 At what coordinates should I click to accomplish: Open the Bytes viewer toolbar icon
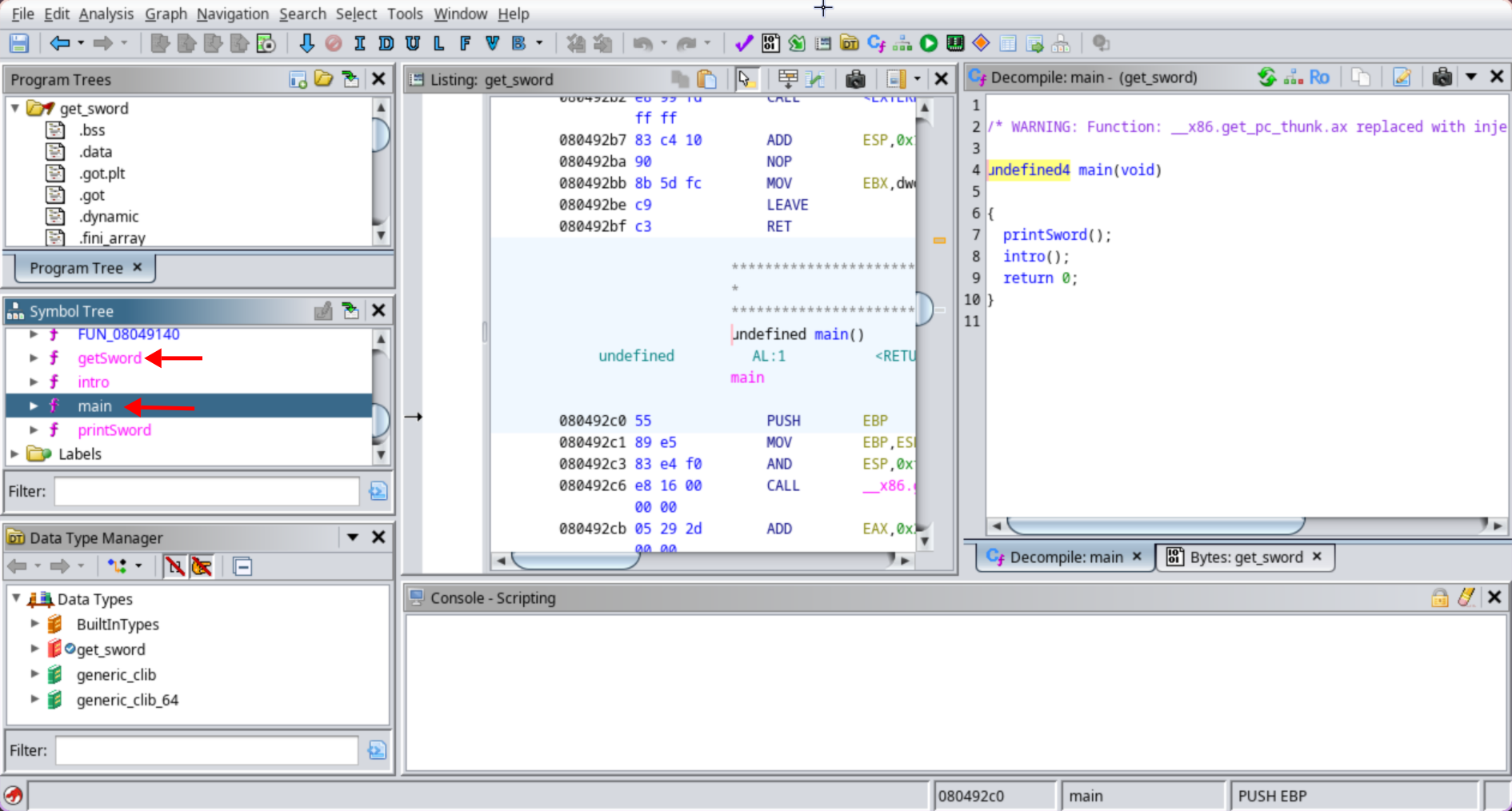coord(770,43)
